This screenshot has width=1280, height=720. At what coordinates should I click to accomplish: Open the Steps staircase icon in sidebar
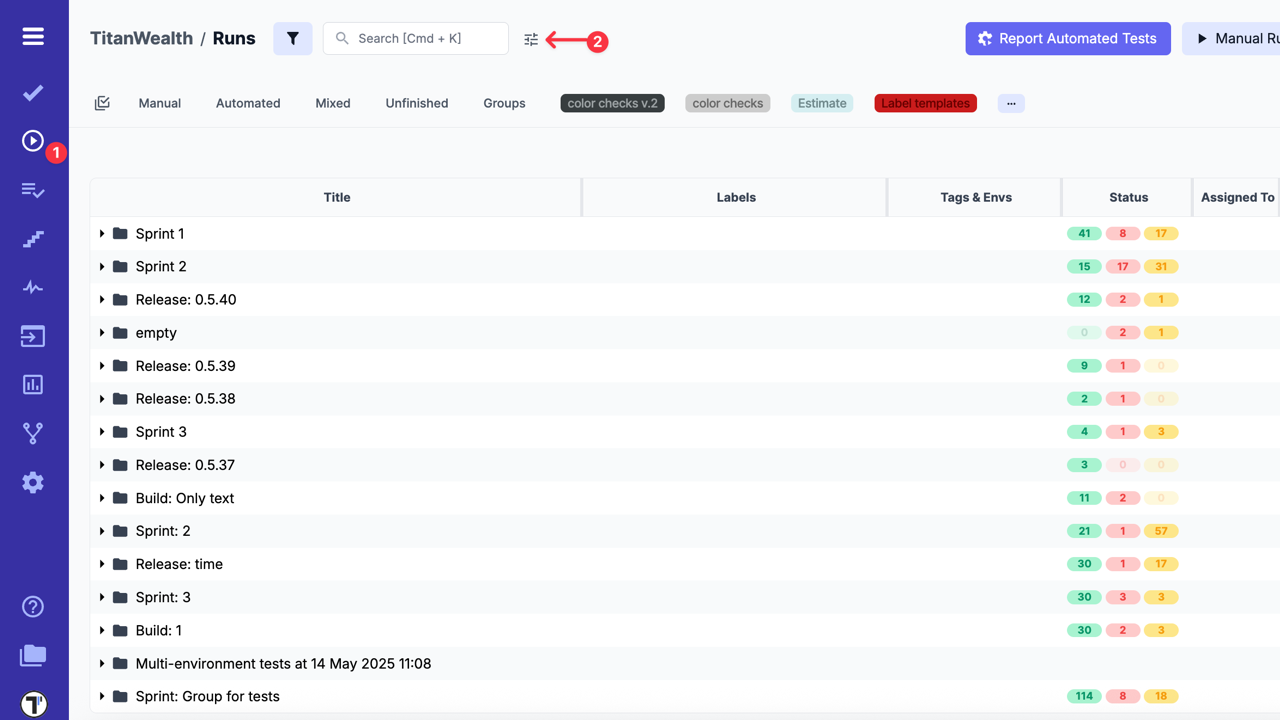coord(33,239)
